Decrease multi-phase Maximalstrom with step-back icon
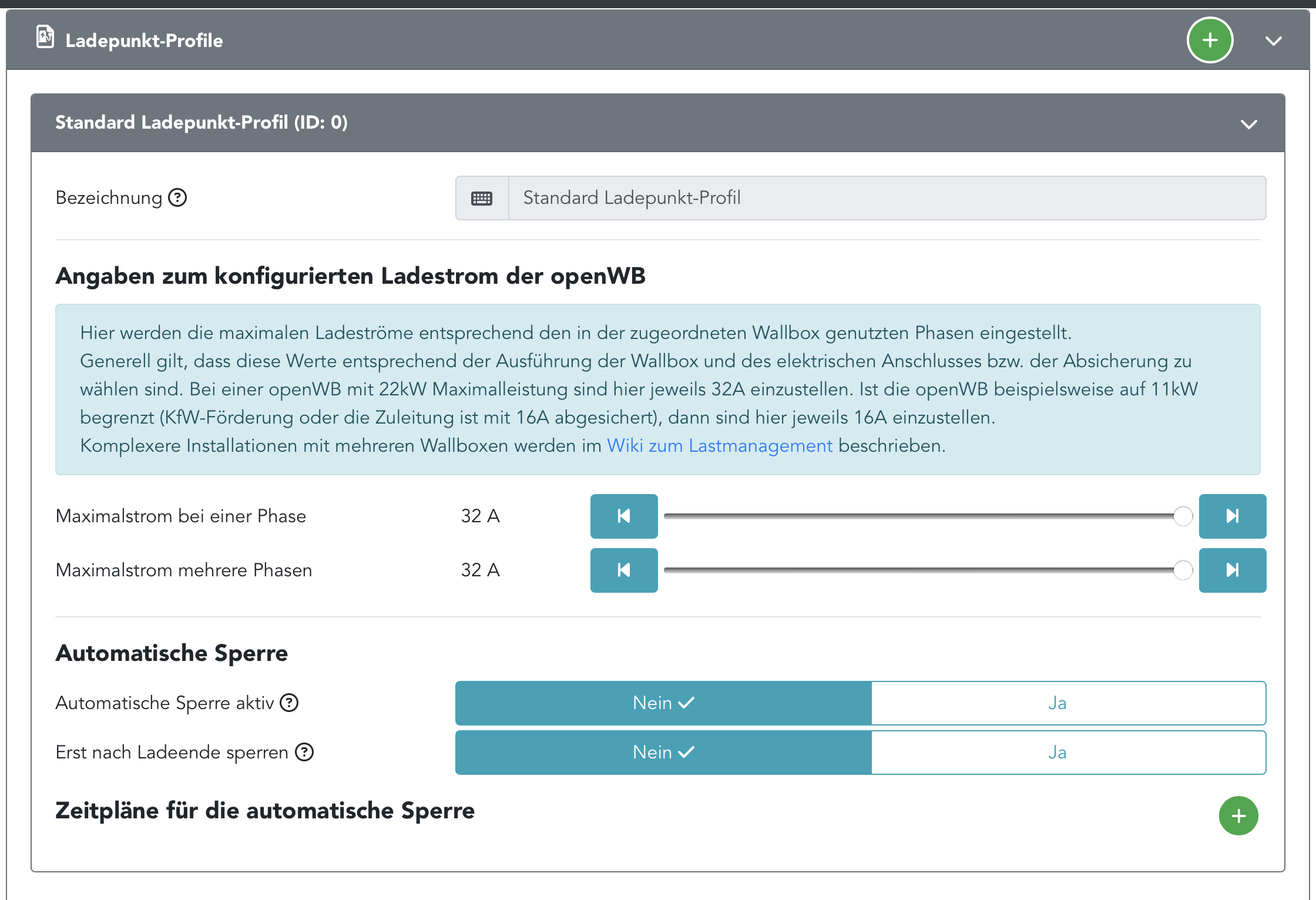The height and width of the screenshot is (900, 1316). pos(623,570)
